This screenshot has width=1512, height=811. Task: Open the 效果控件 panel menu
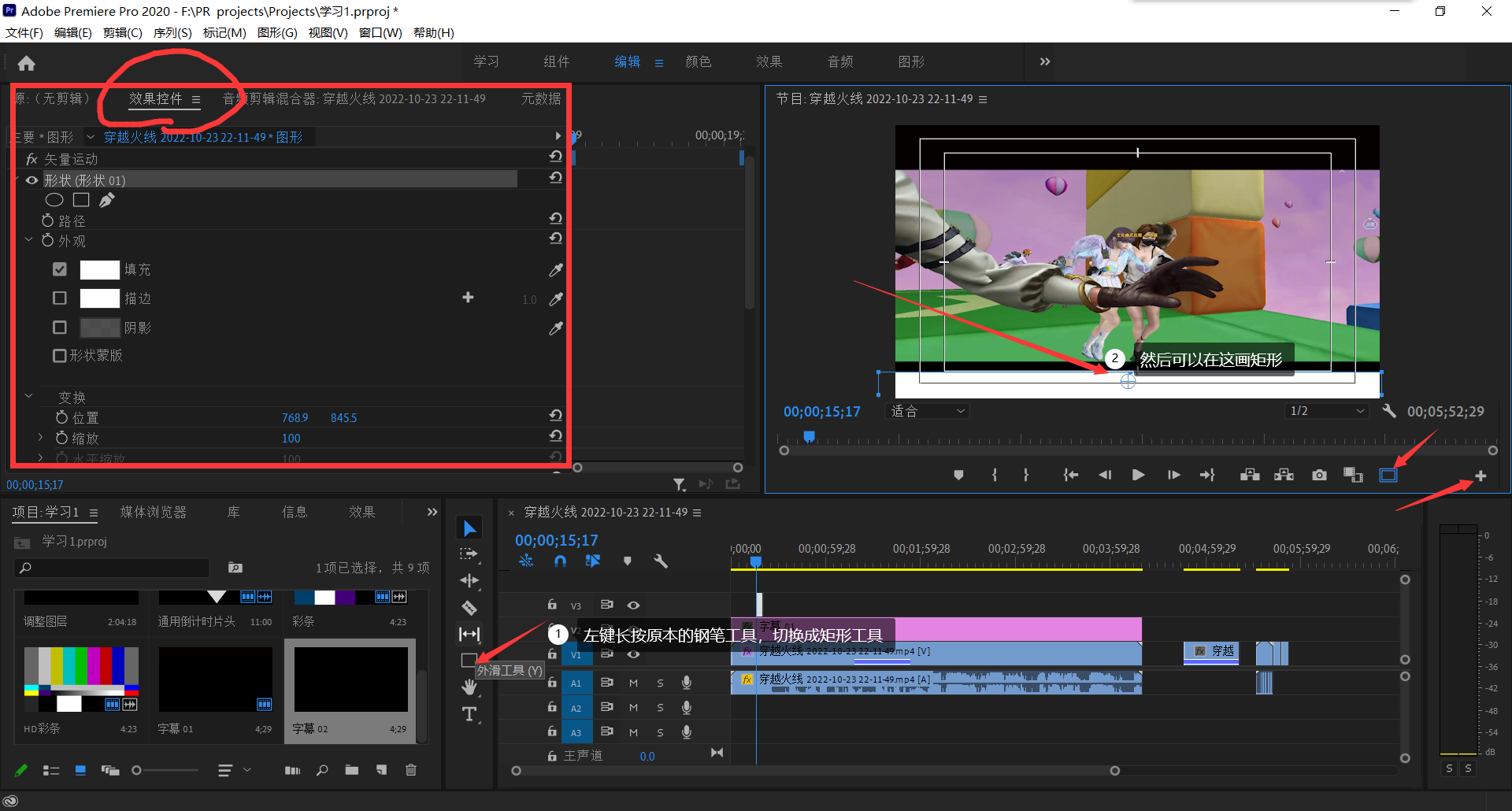click(x=196, y=100)
